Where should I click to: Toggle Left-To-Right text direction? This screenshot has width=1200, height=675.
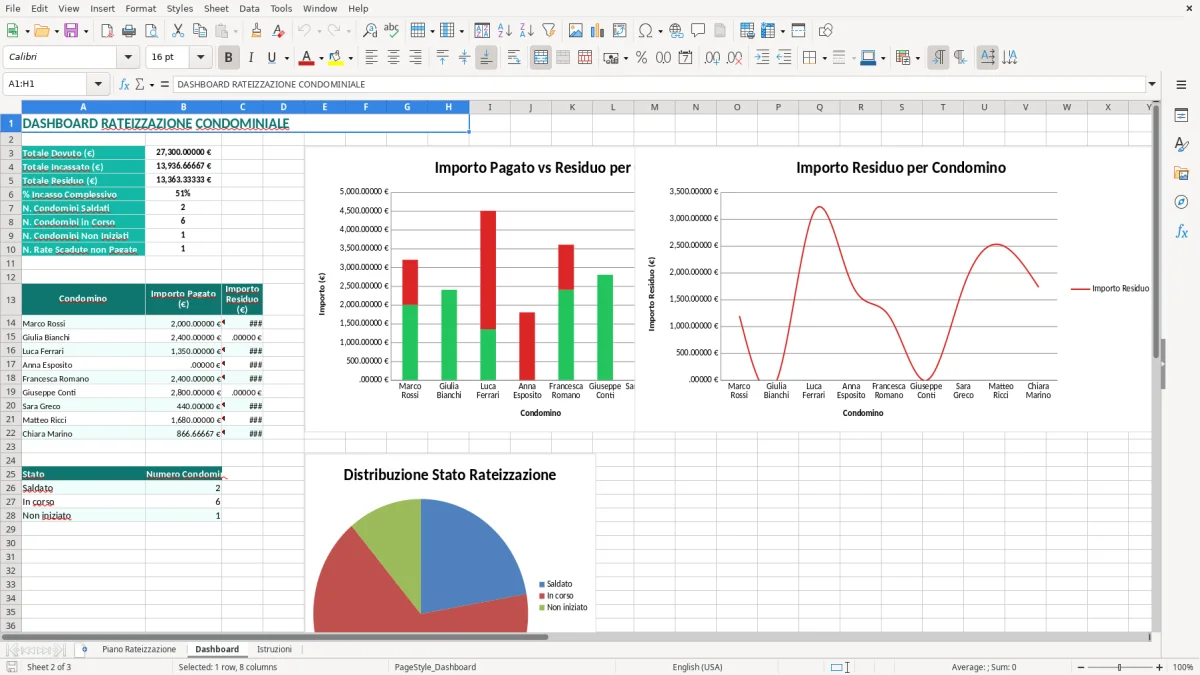coord(938,57)
